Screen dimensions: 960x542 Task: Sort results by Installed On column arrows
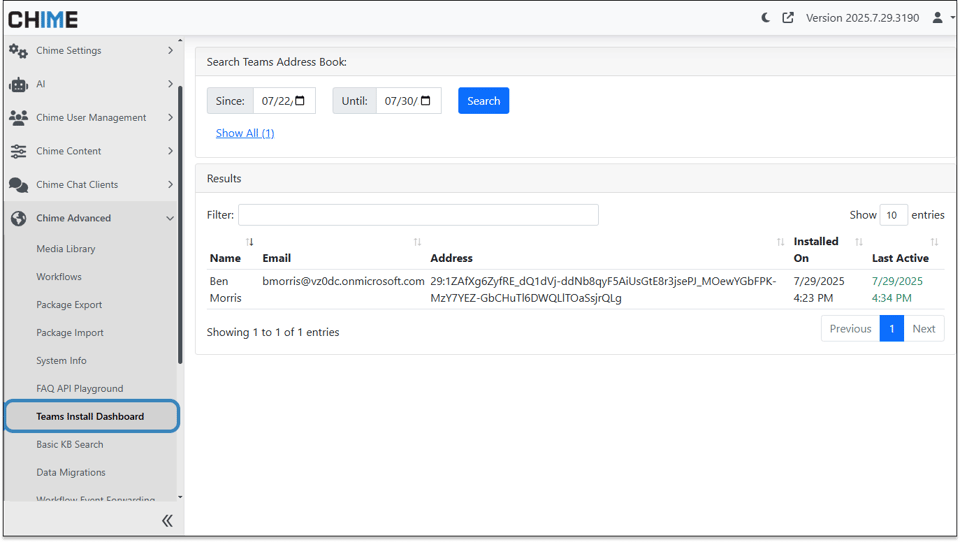click(x=859, y=242)
